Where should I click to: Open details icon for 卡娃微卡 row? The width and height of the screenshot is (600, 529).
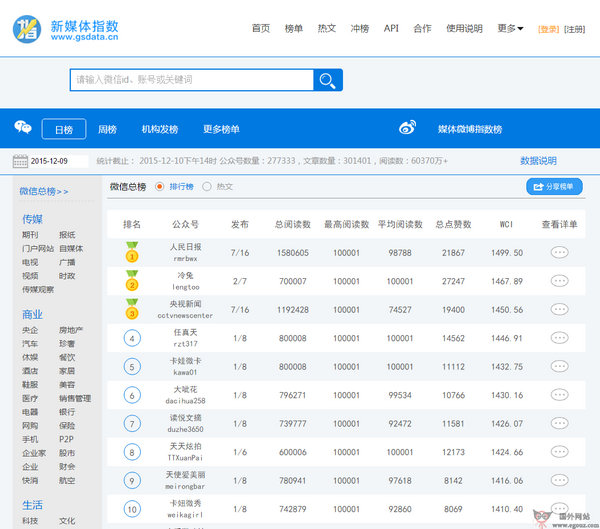click(x=559, y=366)
